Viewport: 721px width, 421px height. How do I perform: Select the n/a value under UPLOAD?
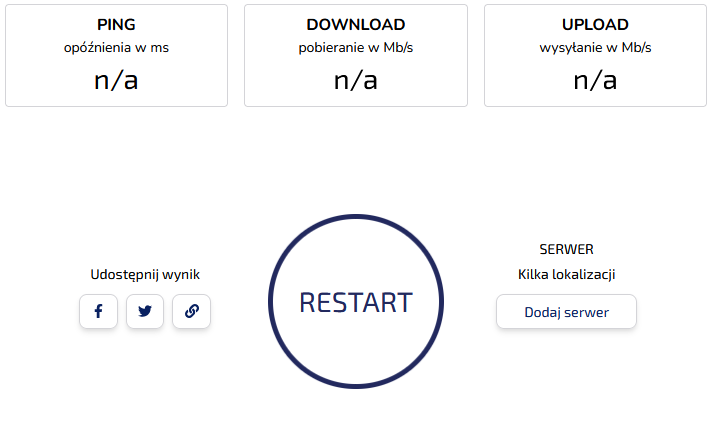click(x=595, y=80)
